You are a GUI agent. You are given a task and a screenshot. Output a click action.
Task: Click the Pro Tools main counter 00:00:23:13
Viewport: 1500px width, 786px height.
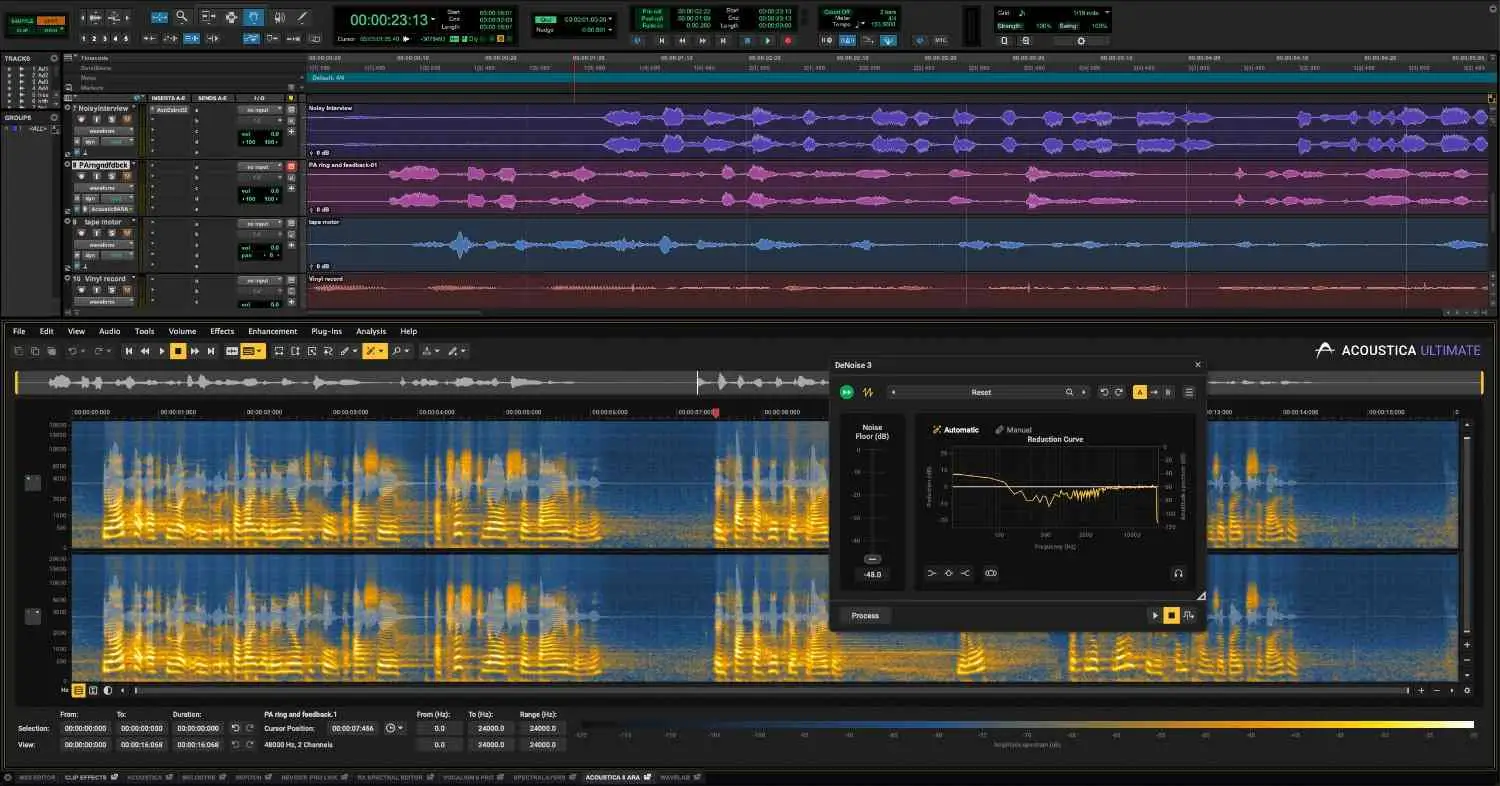click(x=388, y=20)
